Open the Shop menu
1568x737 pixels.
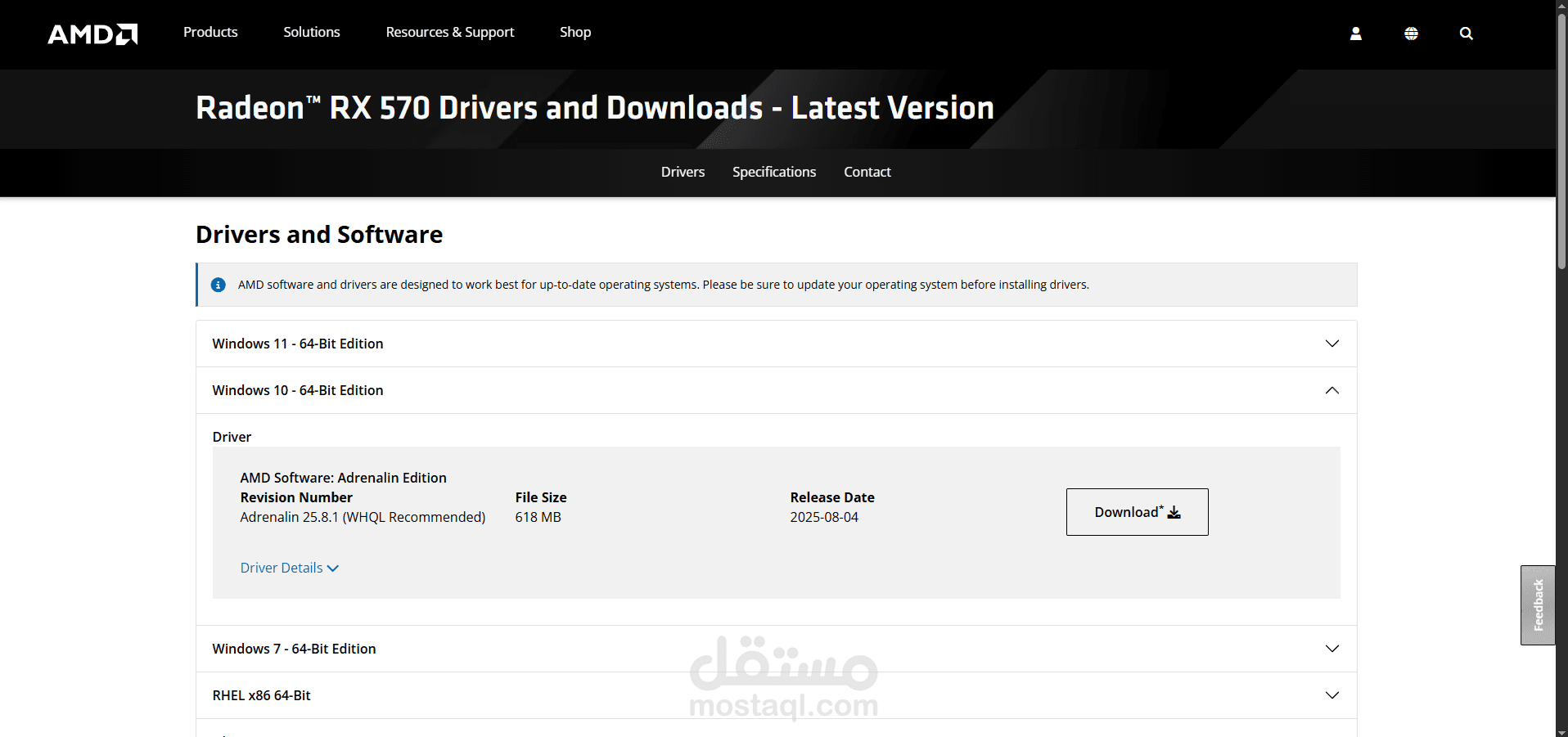[575, 32]
